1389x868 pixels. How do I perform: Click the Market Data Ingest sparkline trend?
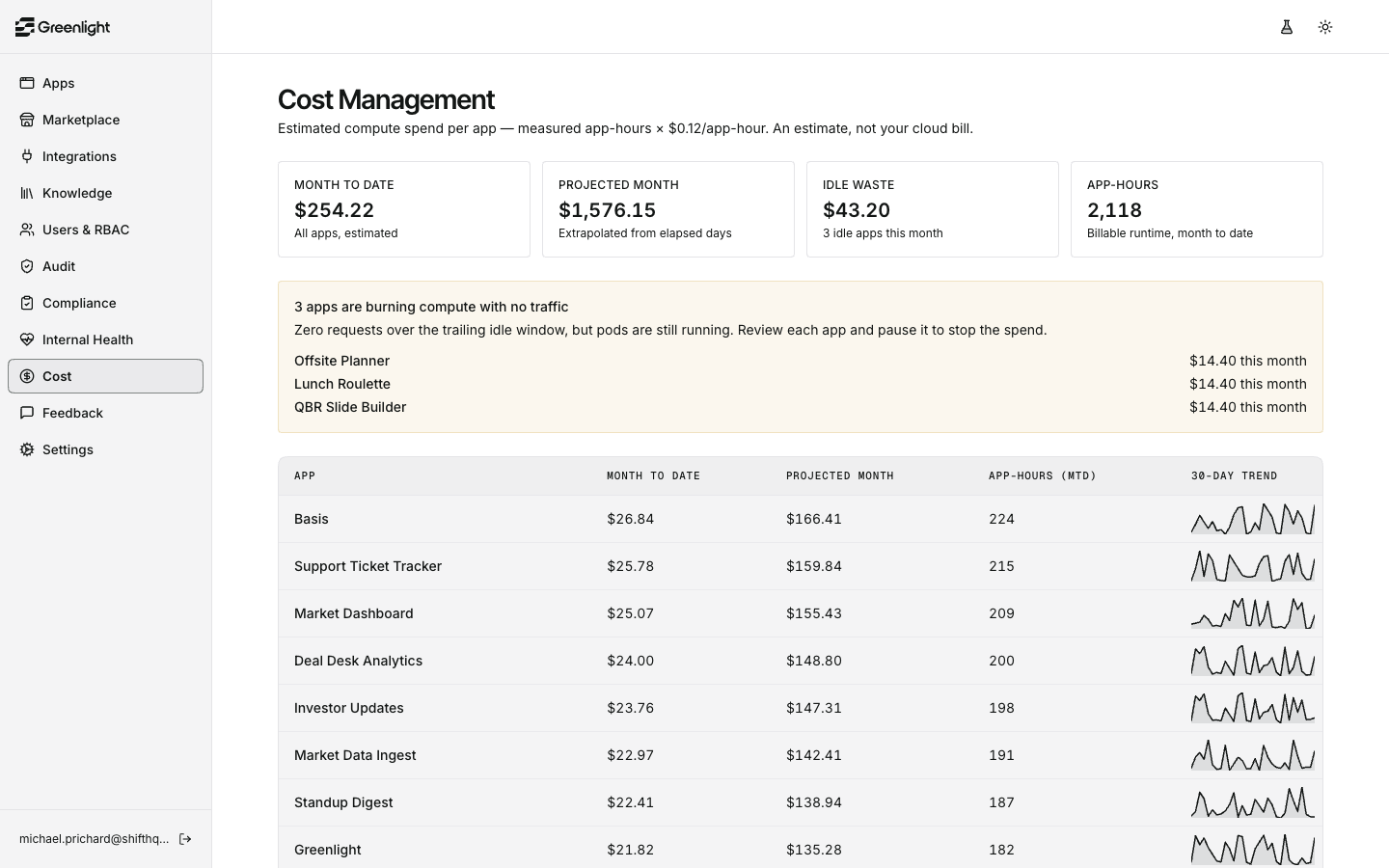tap(1253, 755)
